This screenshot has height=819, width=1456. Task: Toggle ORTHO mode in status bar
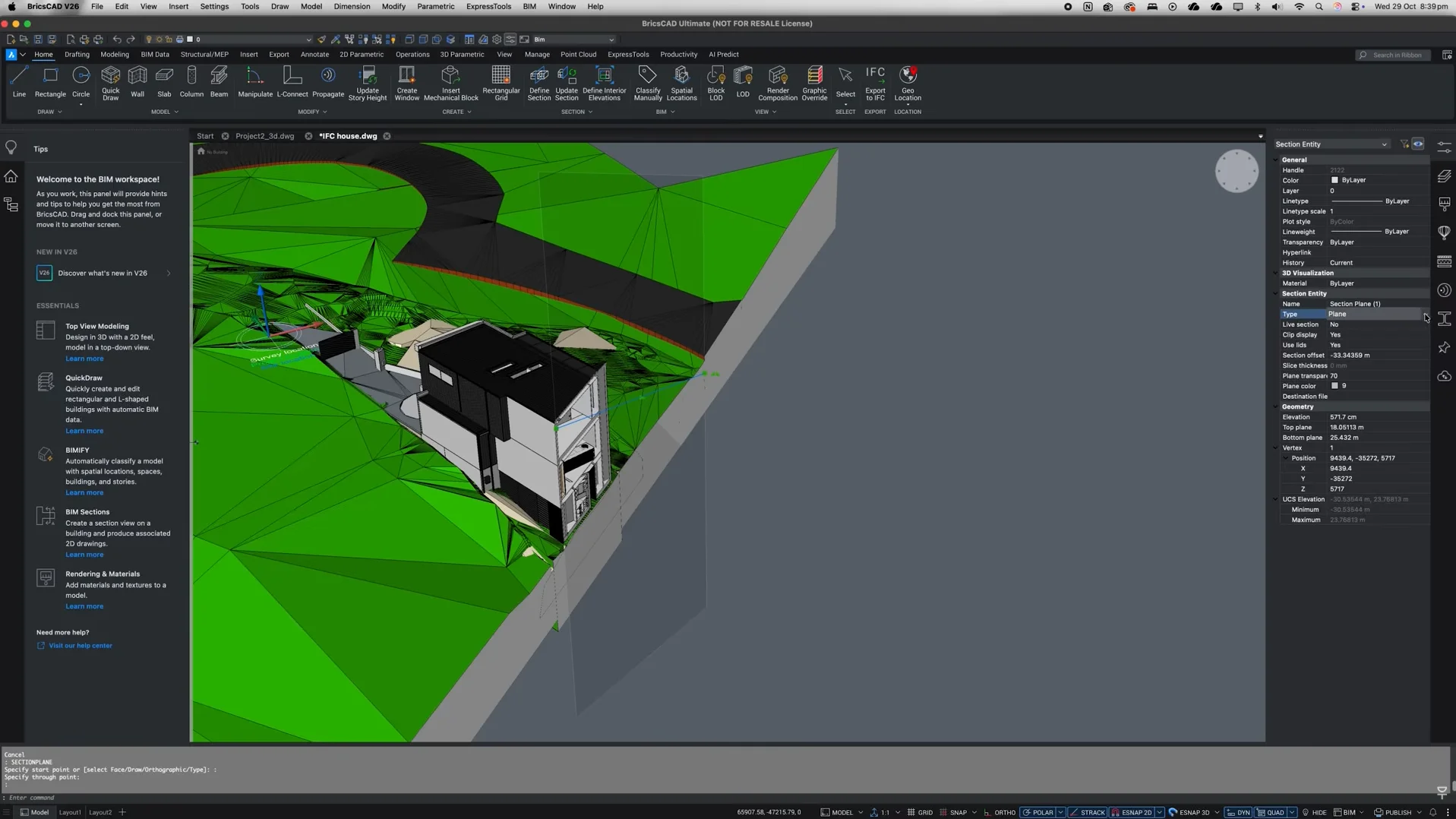1003,812
